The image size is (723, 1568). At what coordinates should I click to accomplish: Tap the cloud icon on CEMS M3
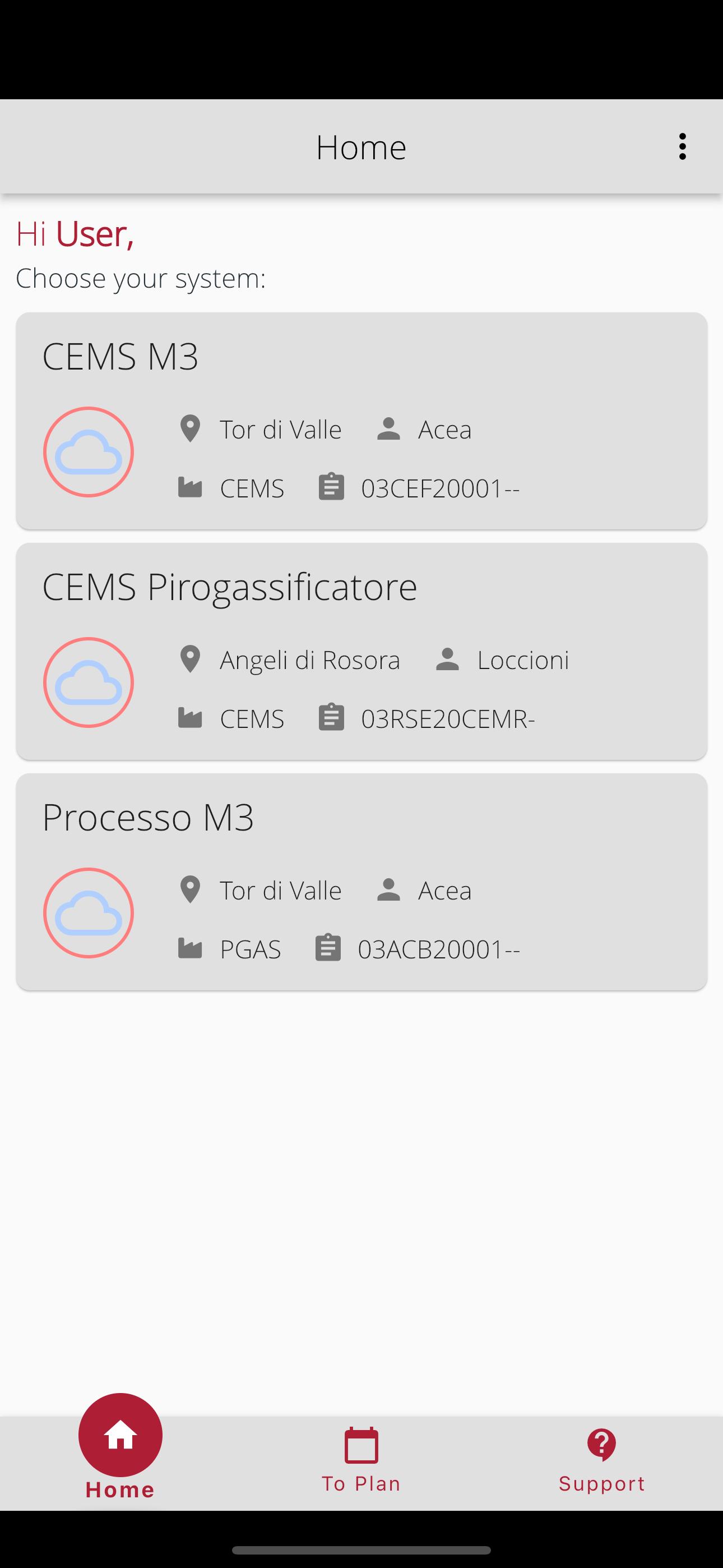[x=88, y=452]
